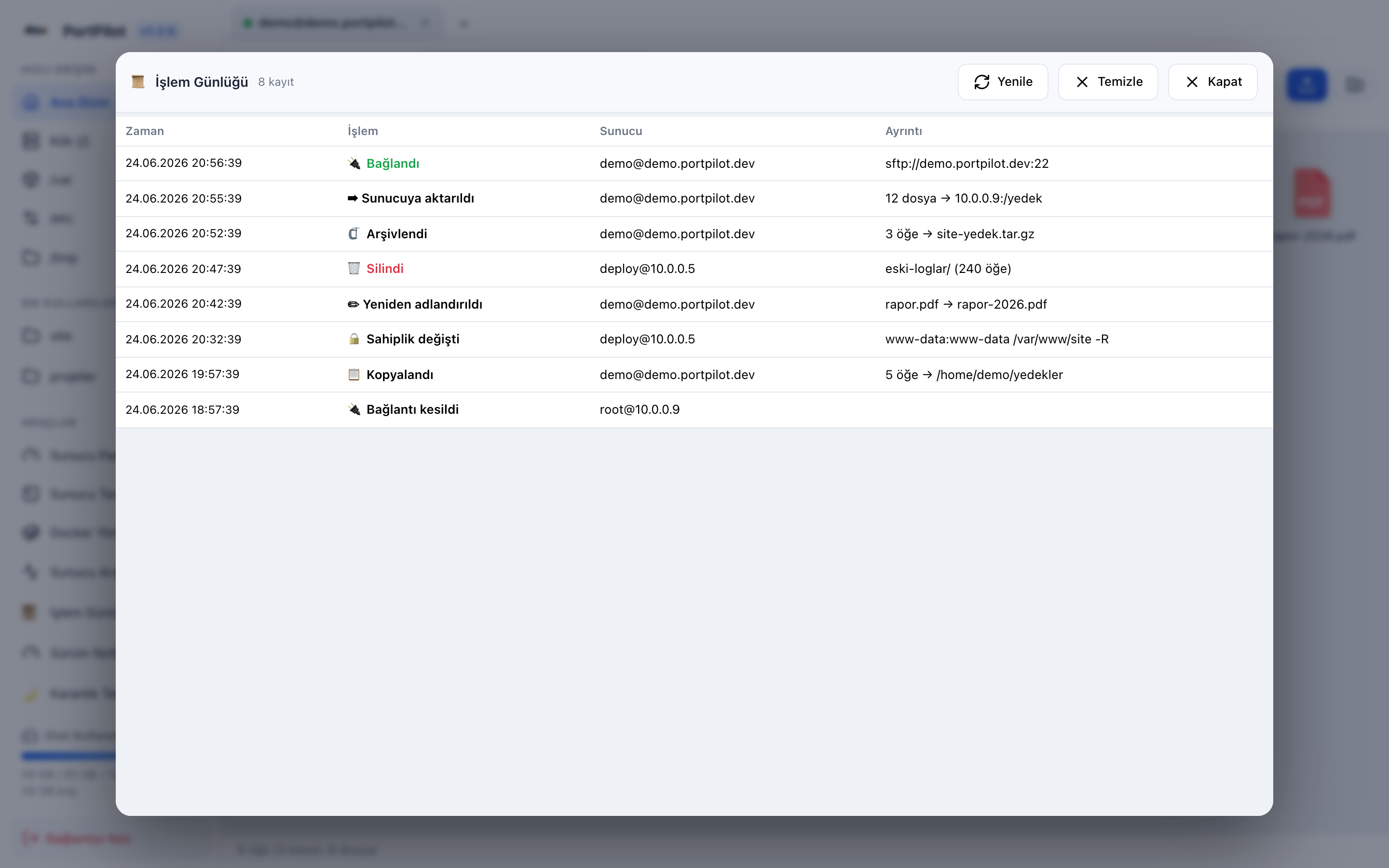This screenshot has height=868, width=1389.
Task: Click the detail '5 öğe → /home/demo/yedekler'
Action: [974, 375]
